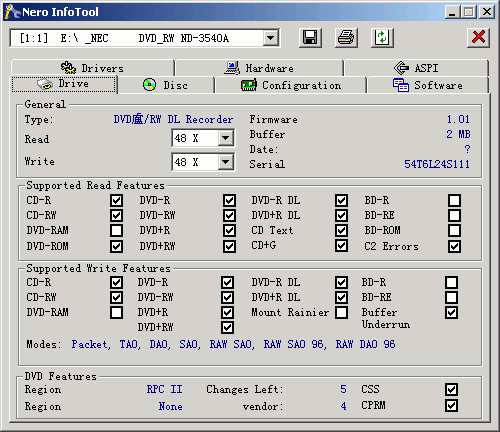Toggle Buffer Underrun checkbox
Viewport: 500px width, 432px height.
pos(451,312)
